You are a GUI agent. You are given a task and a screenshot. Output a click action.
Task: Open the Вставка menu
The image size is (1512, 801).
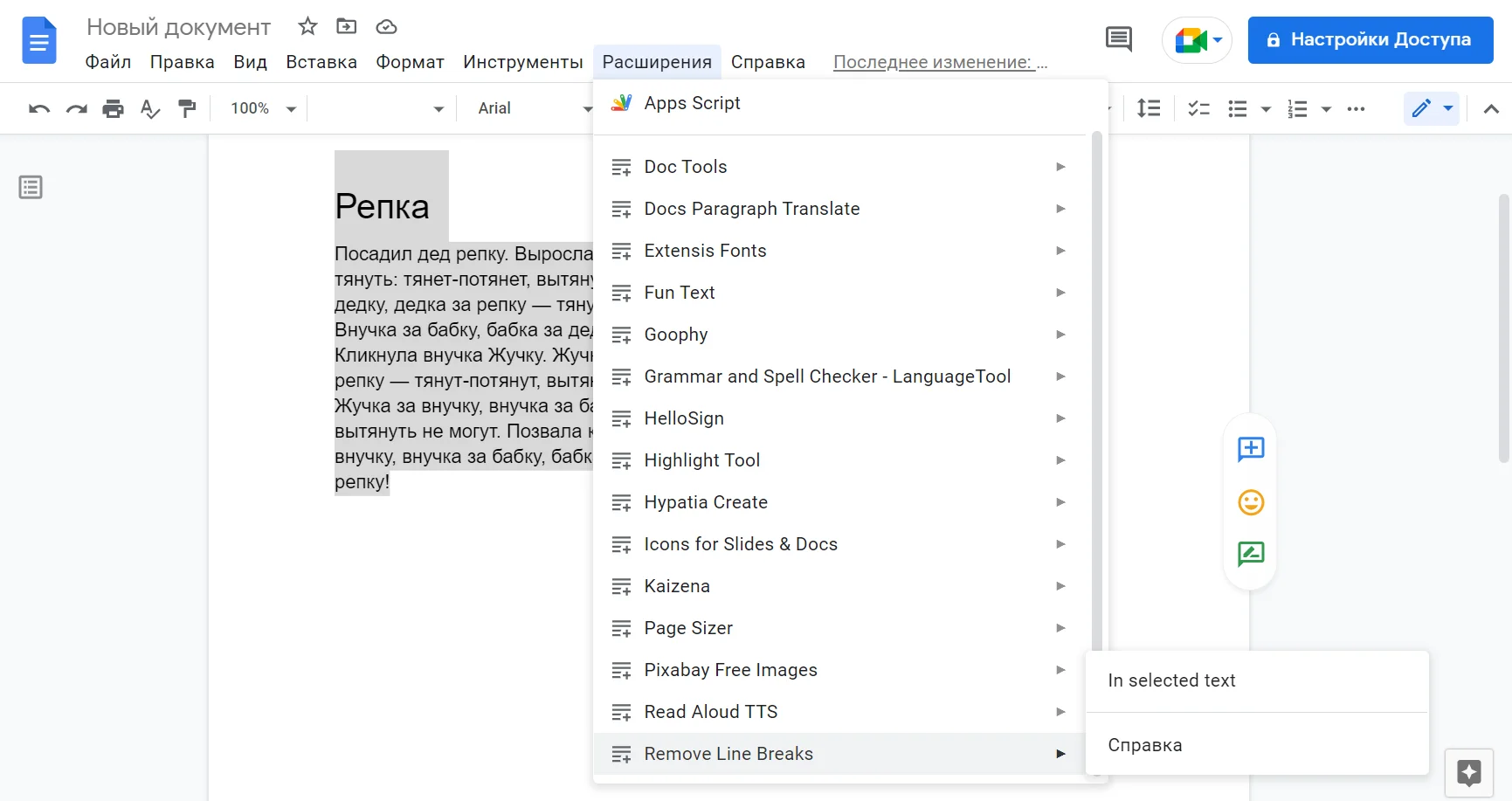[321, 62]
